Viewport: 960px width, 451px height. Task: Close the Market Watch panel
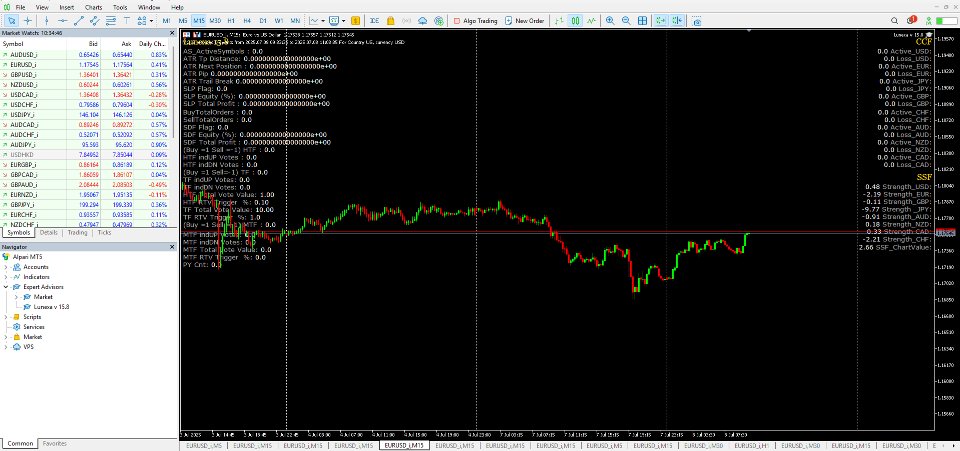click(173, 32)
